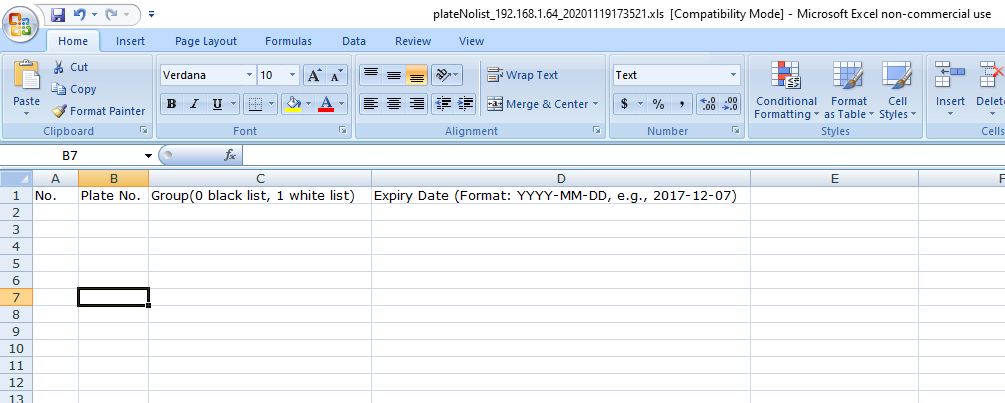
Task: Click the Save icon in quick access toolbar
Action: click(58, 15)
